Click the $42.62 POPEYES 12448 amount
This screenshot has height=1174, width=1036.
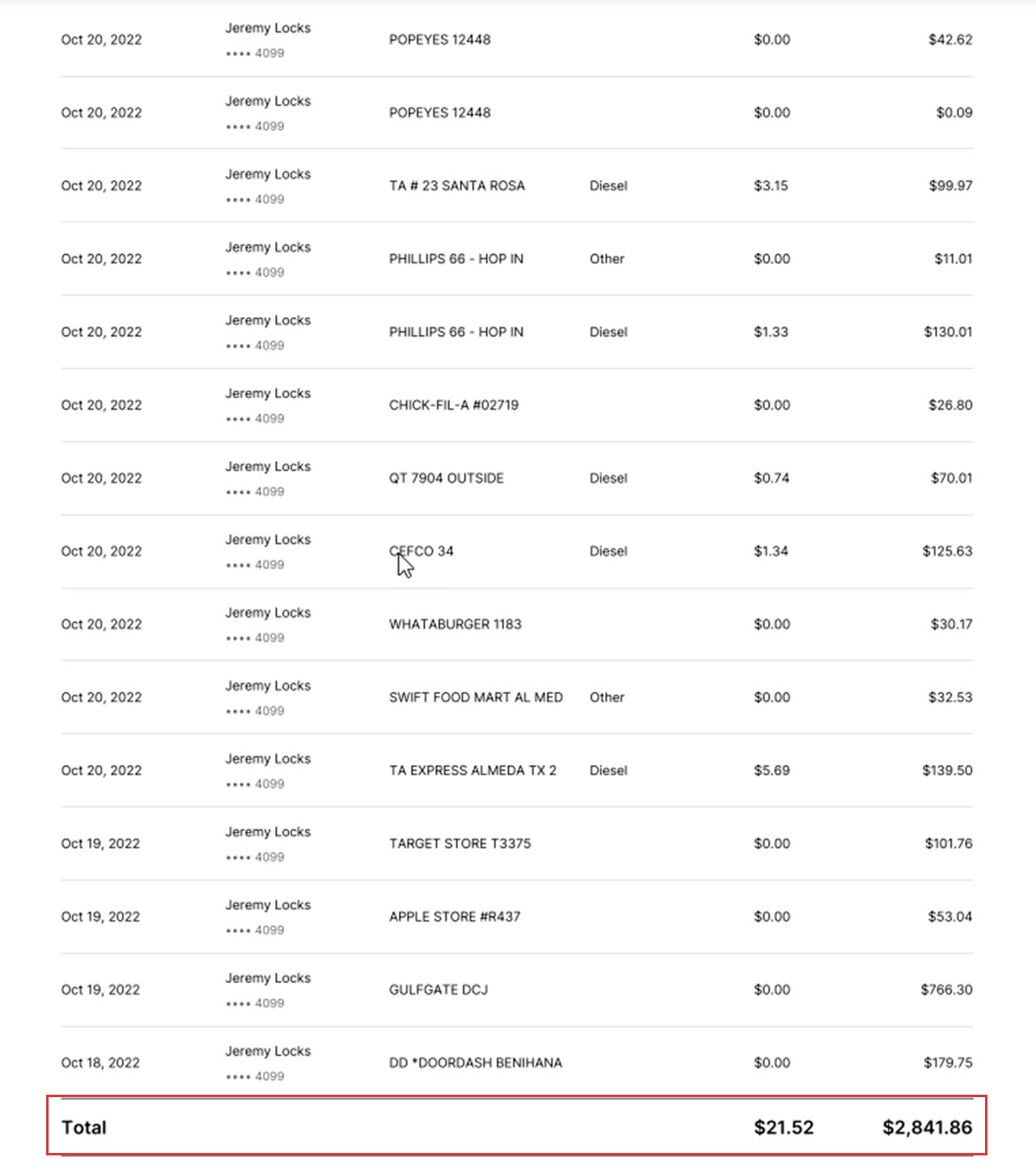950,40
